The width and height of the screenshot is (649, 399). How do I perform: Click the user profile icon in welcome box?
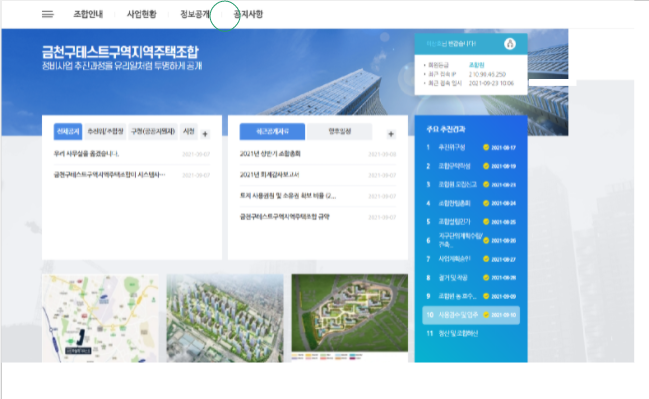point(510,43)
